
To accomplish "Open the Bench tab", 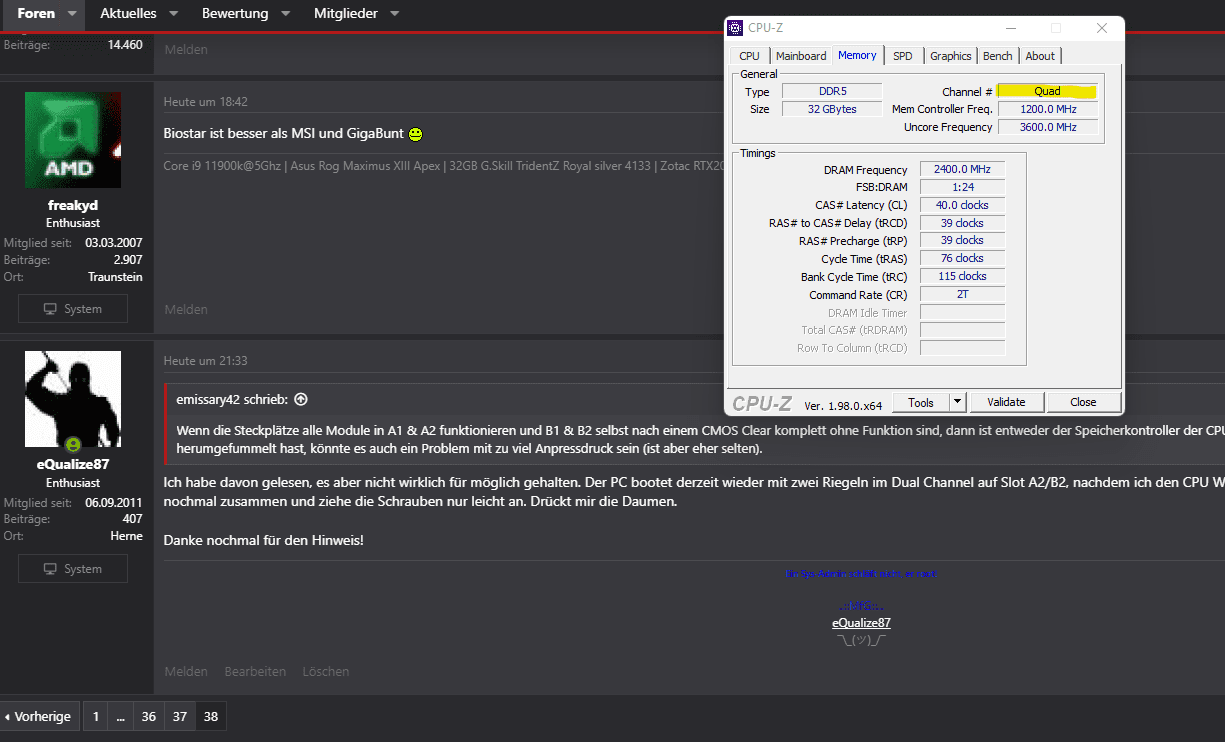I will [998, 56].
